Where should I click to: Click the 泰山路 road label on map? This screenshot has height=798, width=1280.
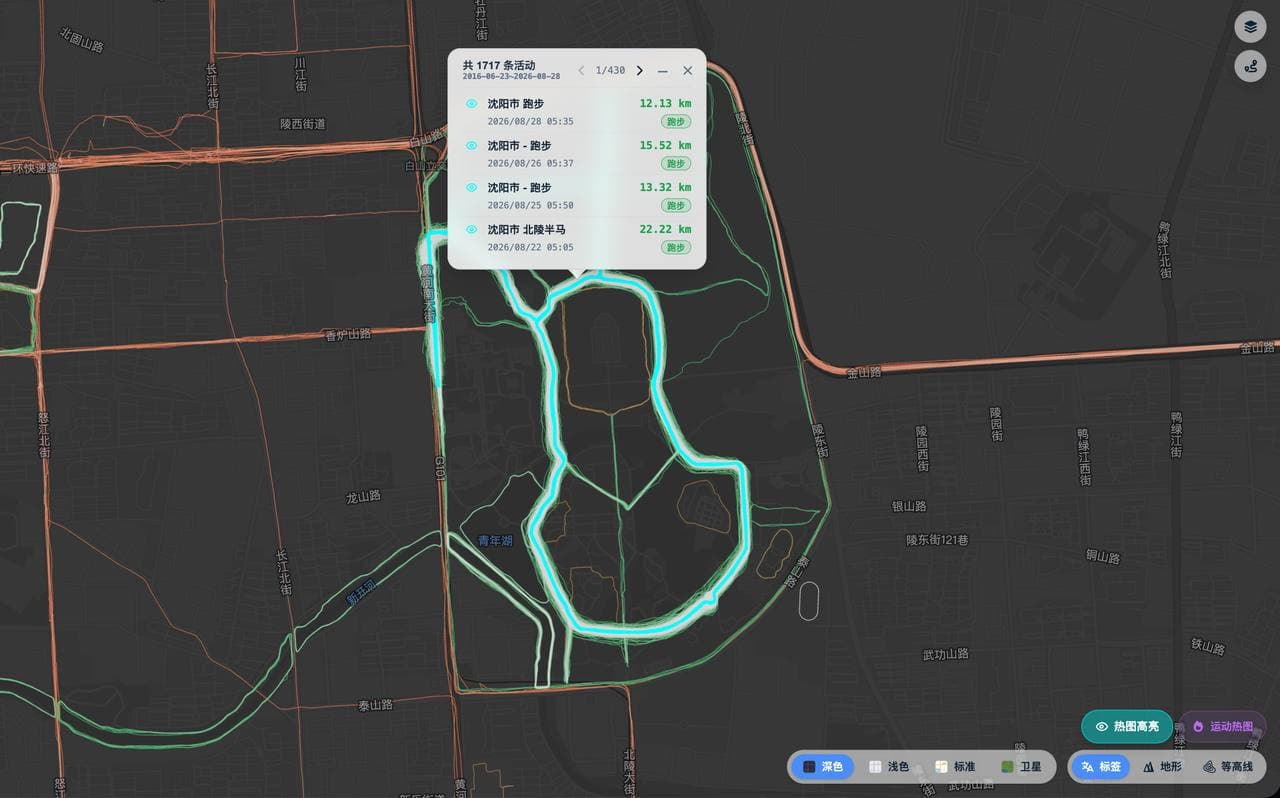(x=376, y=705)
